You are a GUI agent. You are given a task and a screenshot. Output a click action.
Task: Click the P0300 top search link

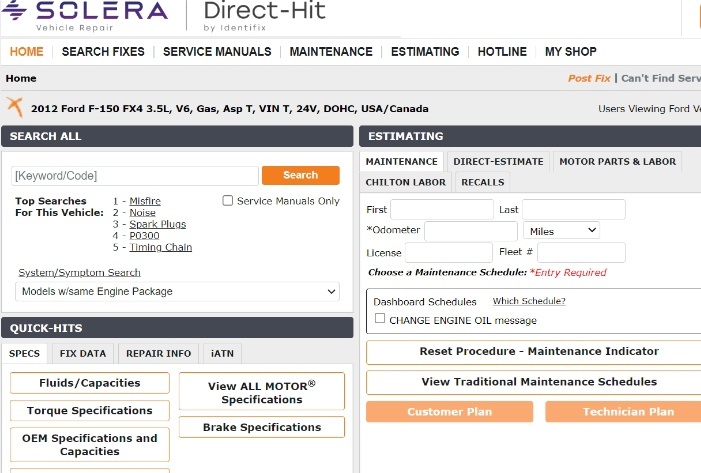pos(144,236)
